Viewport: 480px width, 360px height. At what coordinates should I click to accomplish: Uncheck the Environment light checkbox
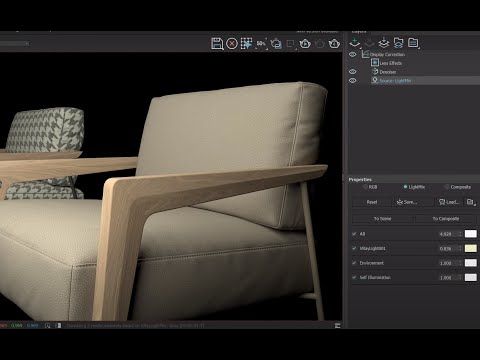(354, 263)
